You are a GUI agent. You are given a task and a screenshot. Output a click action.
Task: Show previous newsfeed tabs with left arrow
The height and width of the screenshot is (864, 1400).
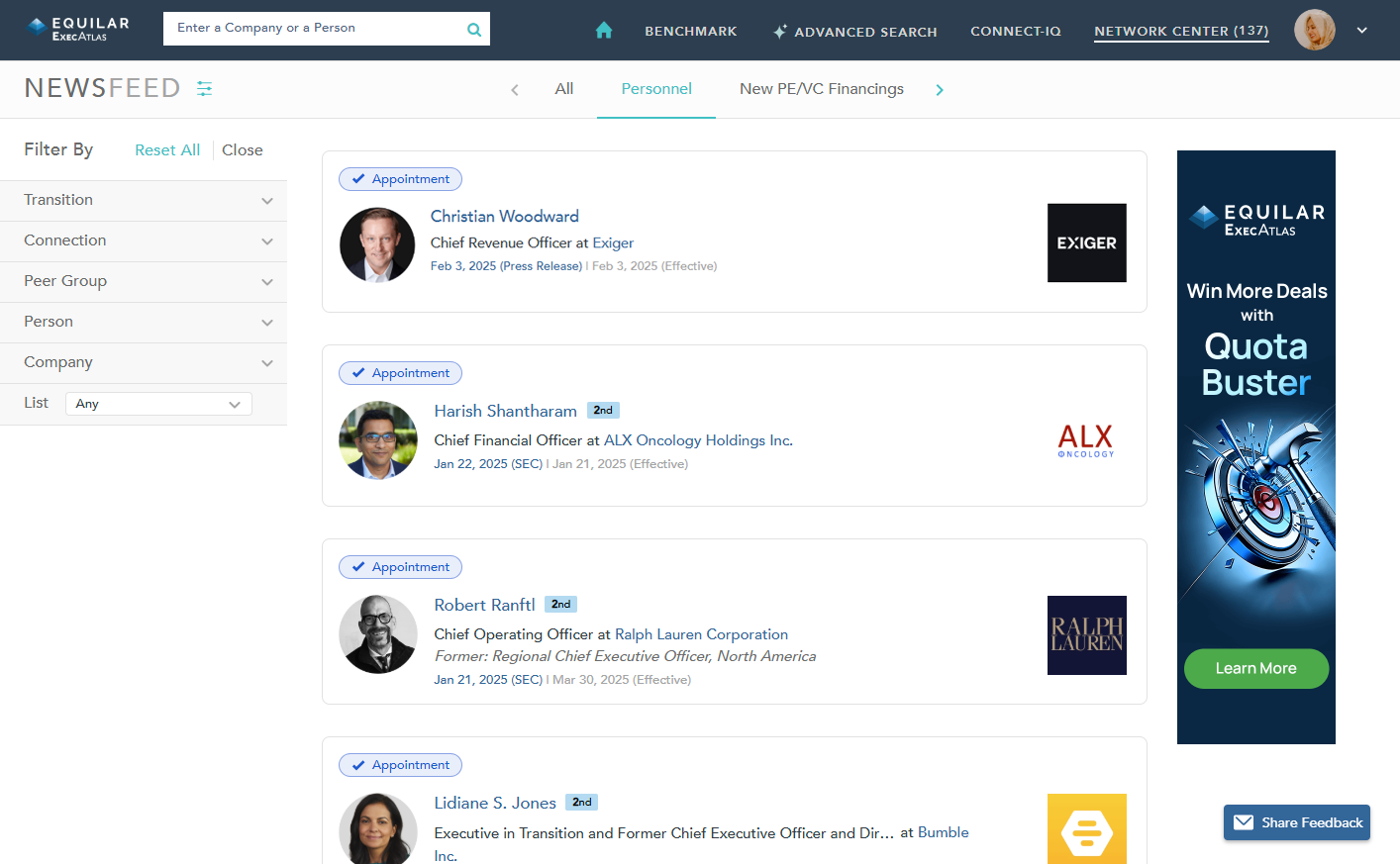[x=515, y=90]
